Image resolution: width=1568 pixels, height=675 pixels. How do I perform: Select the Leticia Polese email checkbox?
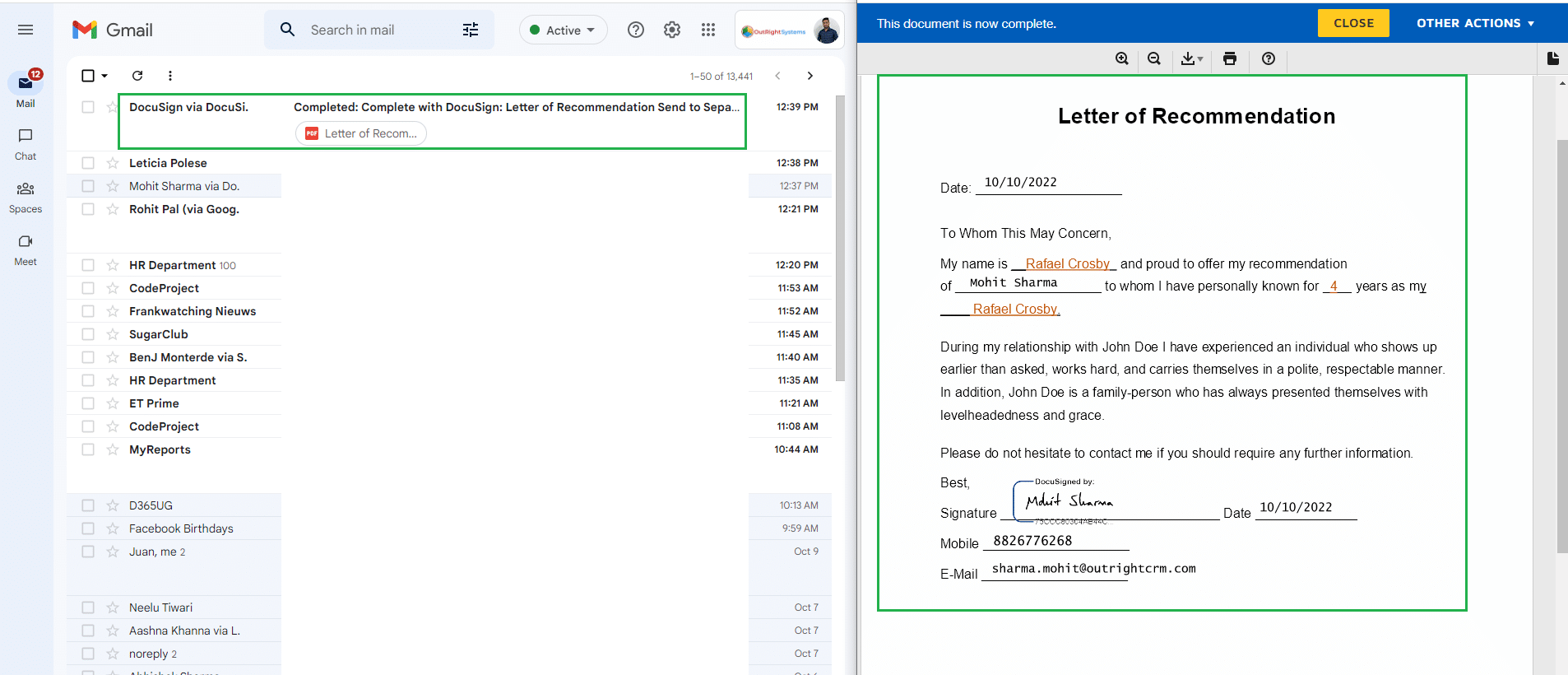[88, 163]
